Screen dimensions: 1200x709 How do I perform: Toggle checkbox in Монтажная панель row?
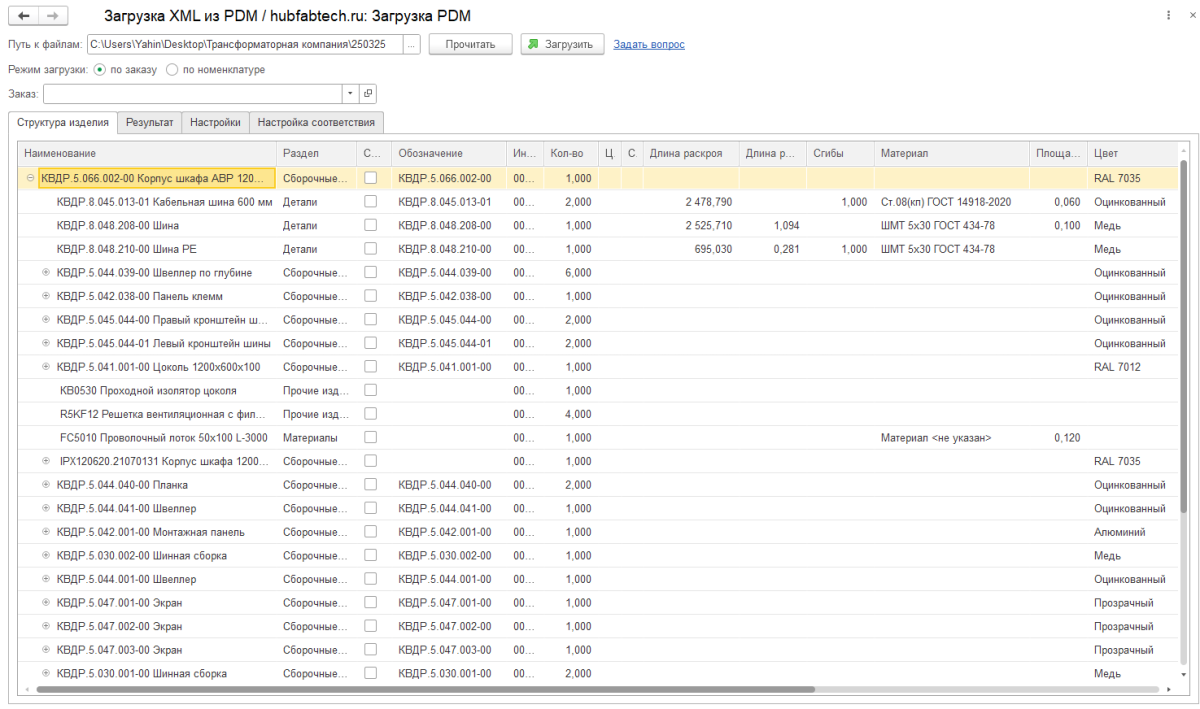click(x=371, y=532)
